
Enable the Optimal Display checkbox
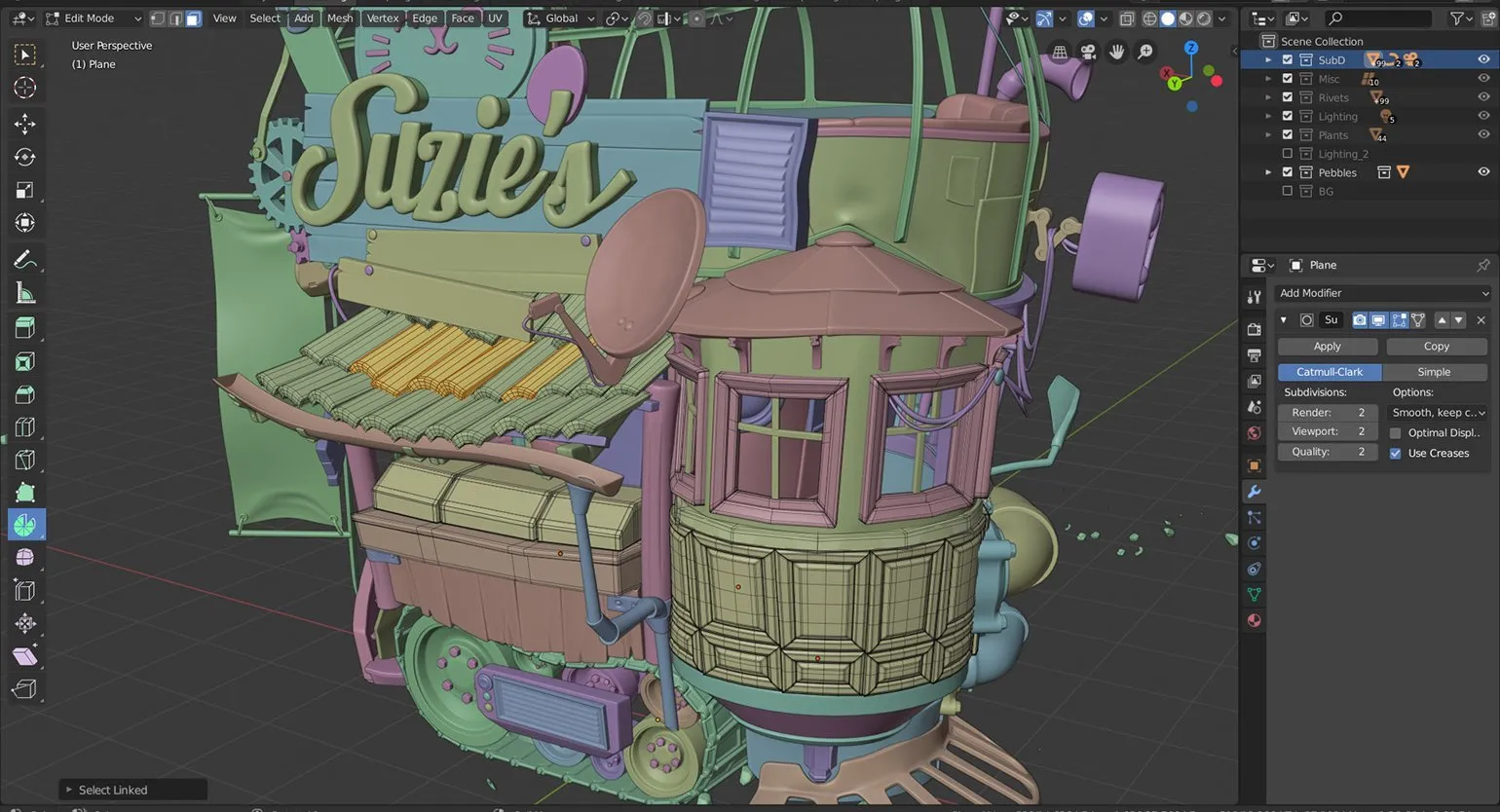point(1396,433)
